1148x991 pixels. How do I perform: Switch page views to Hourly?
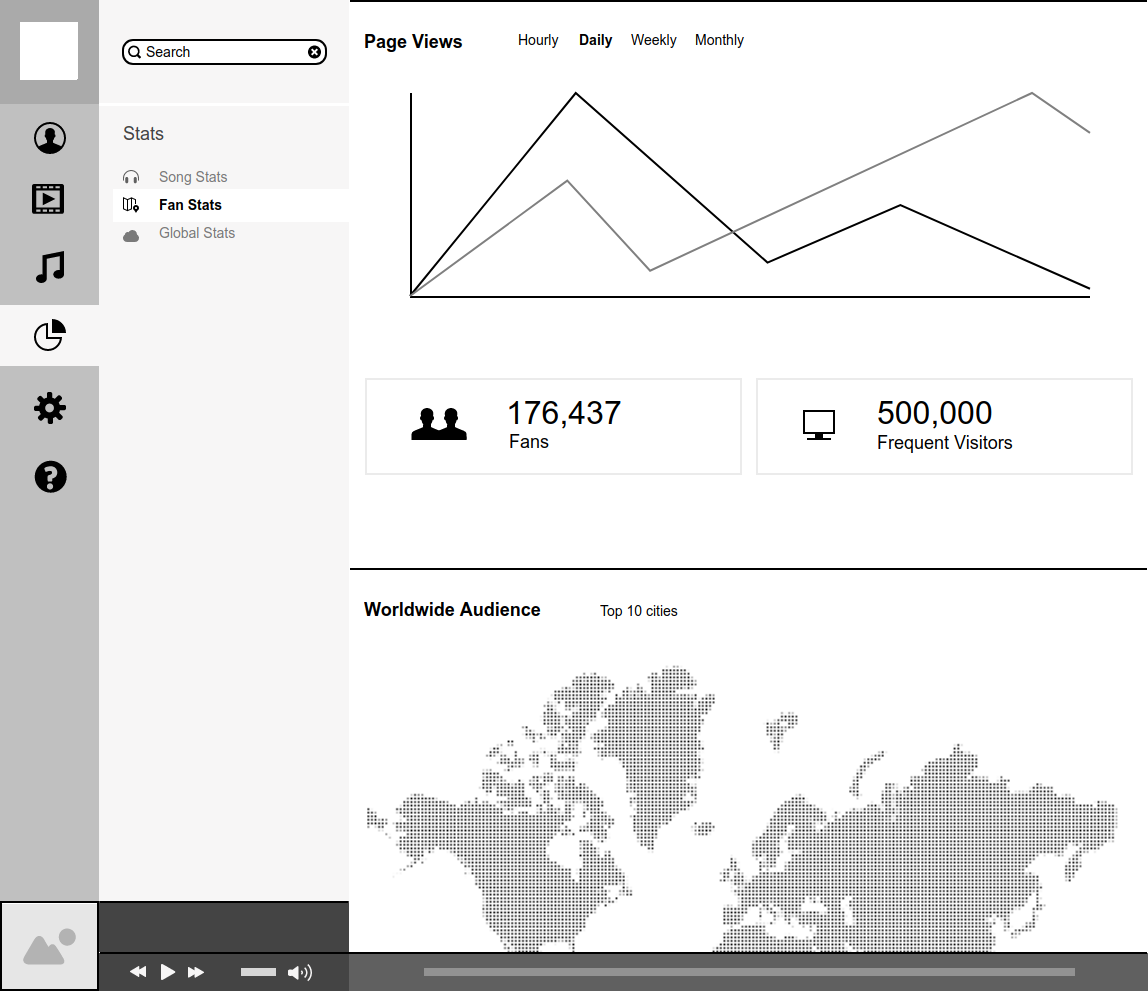538,40
